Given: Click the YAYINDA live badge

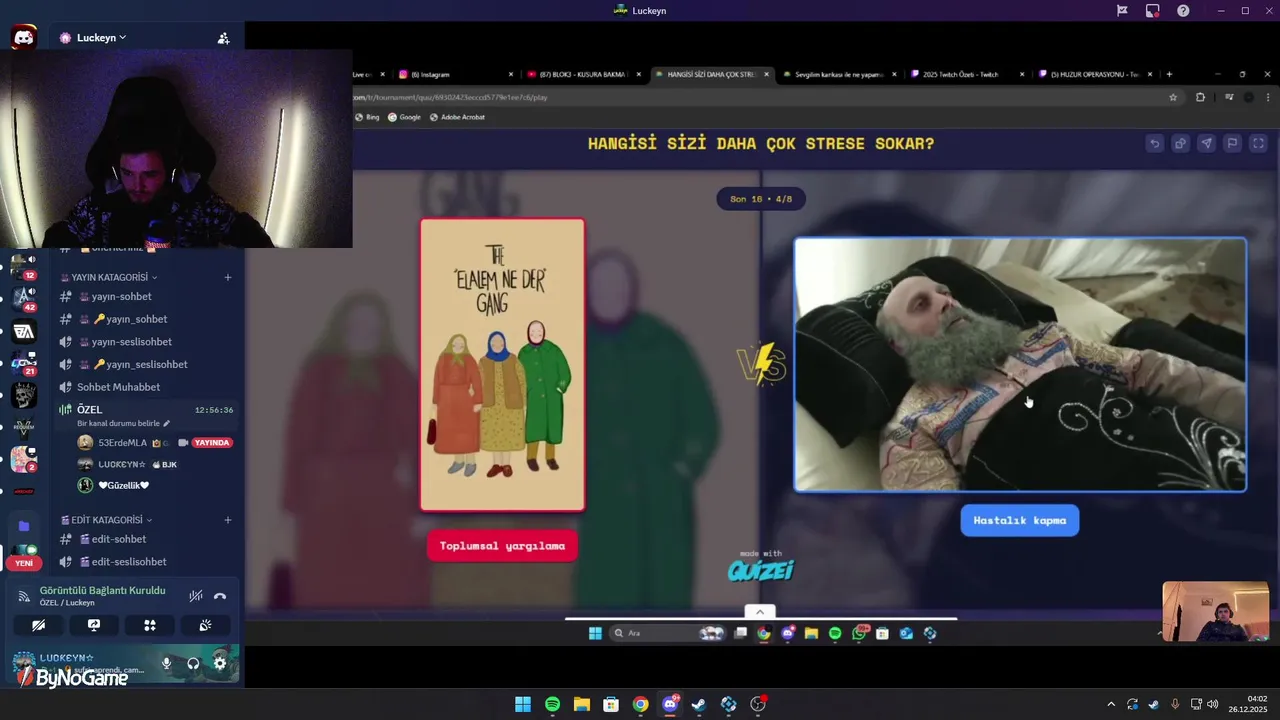Looking at the screenshot, I should pyautogui.click(x=212, y=442).
